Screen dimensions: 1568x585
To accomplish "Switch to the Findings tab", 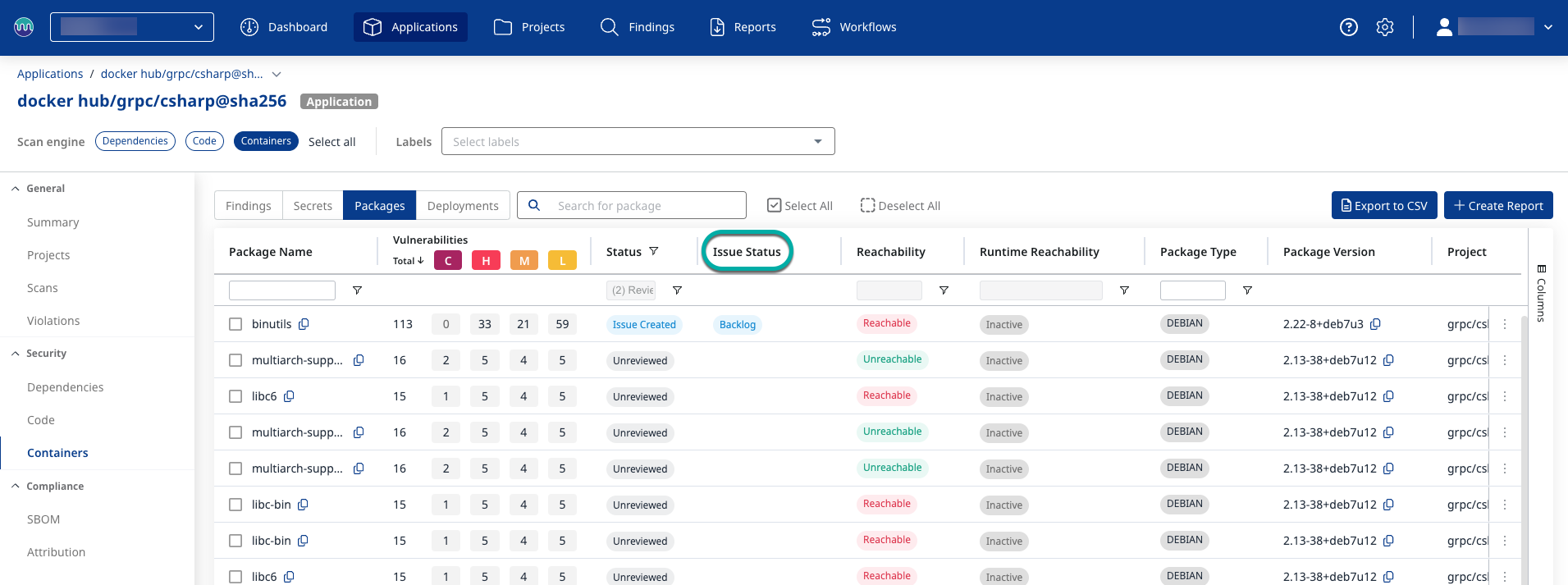I will [248, 206].
